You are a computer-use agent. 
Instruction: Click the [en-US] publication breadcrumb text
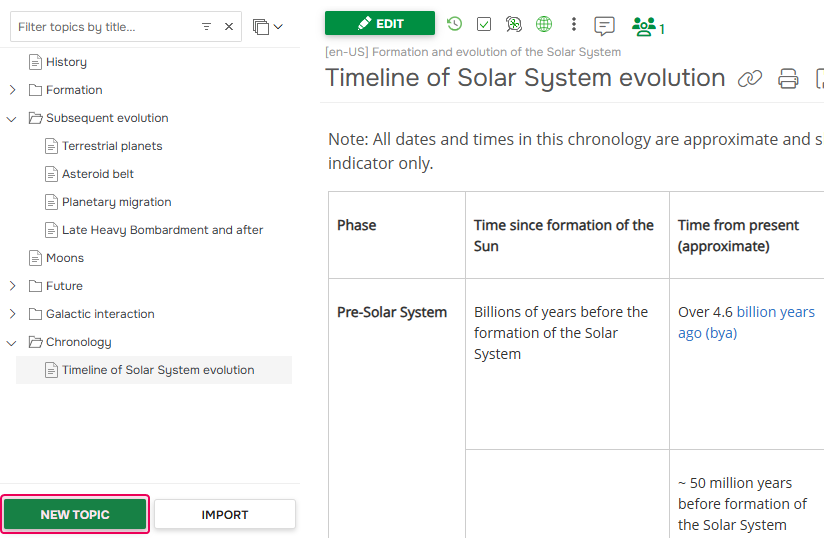click(473, 52)
